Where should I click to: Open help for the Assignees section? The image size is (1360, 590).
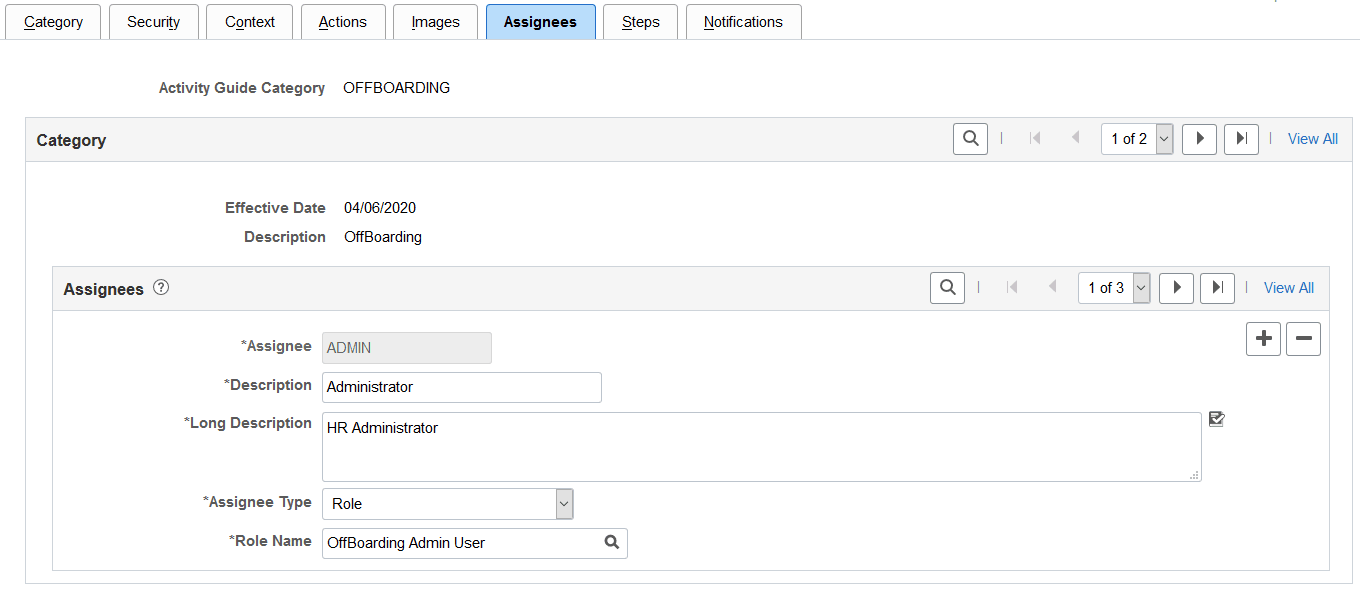(161, 288)
